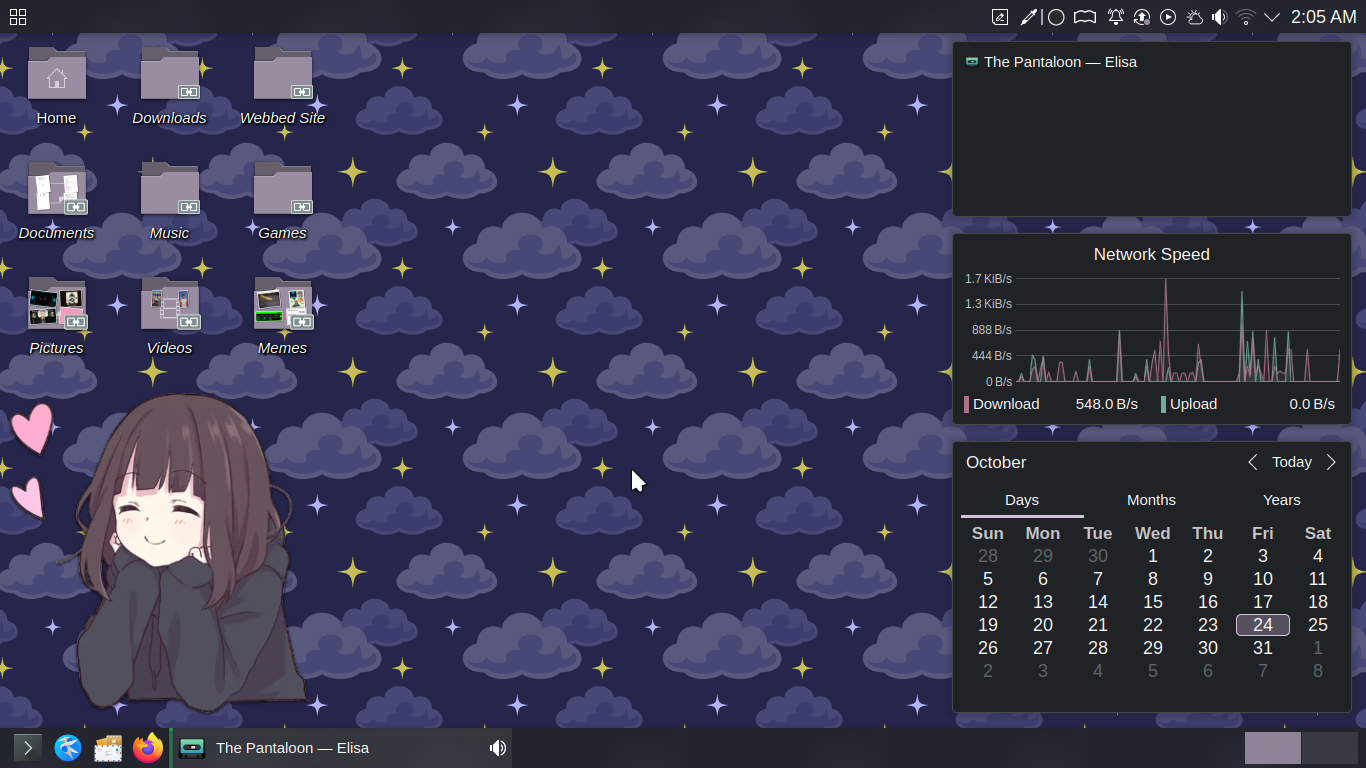Image resolution: width=1366 pixels, height=768 pixels.
Task: Open the media player tray icon
Action: pos(1167,17)
